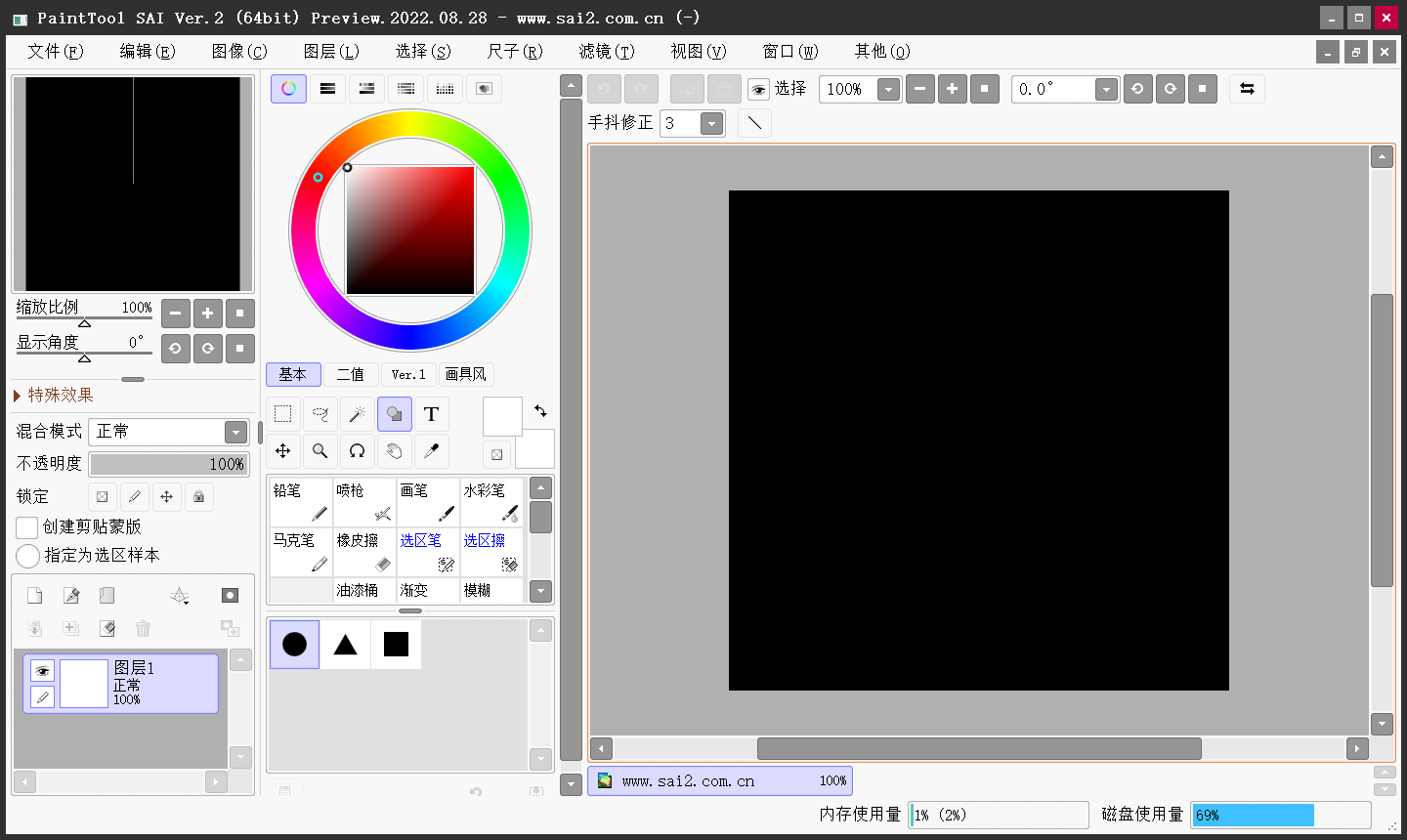The width and height of the screenshot is (1407, 840).
Task: Toggle the scratchpad panel display
Action: [x=484, y=89]
